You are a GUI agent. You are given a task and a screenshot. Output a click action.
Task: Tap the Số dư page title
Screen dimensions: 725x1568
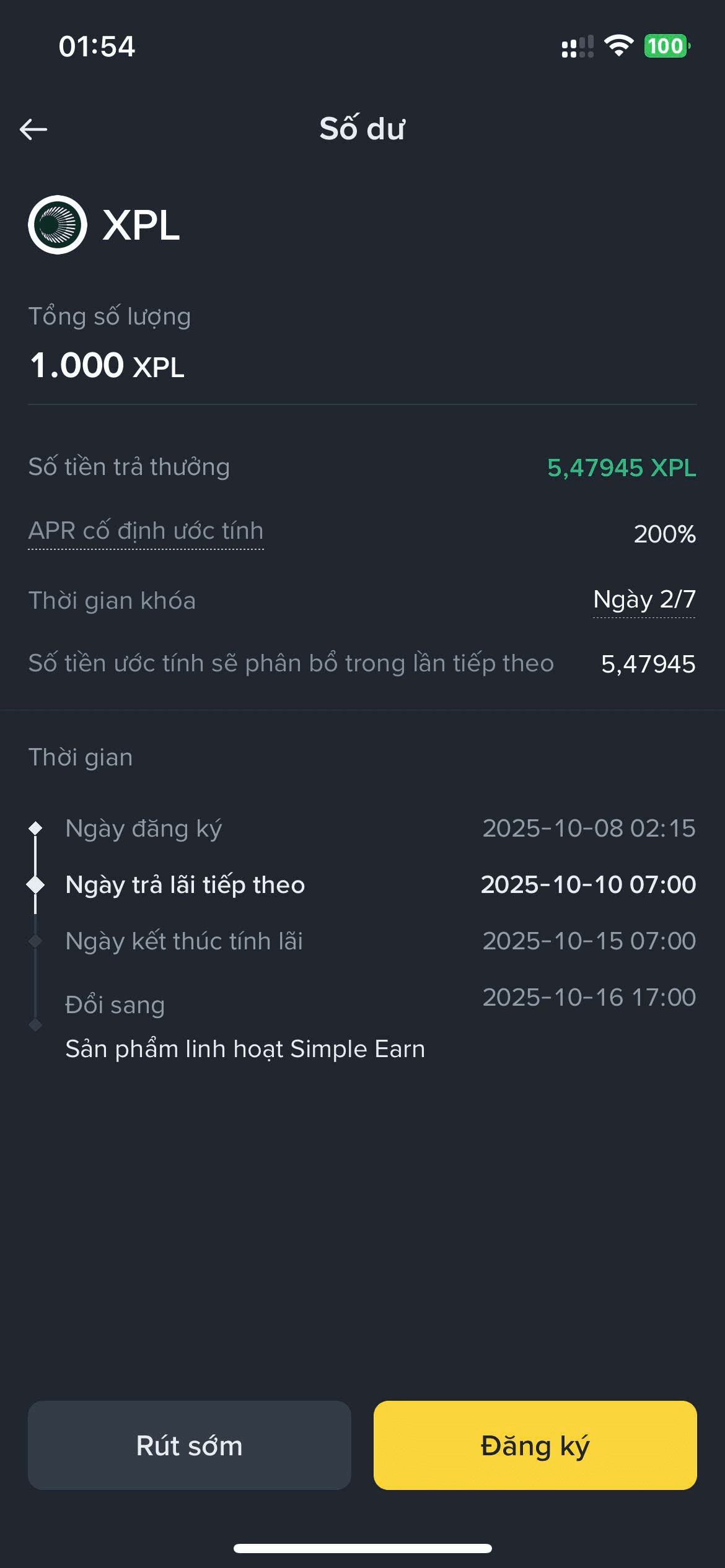point(362,129)
